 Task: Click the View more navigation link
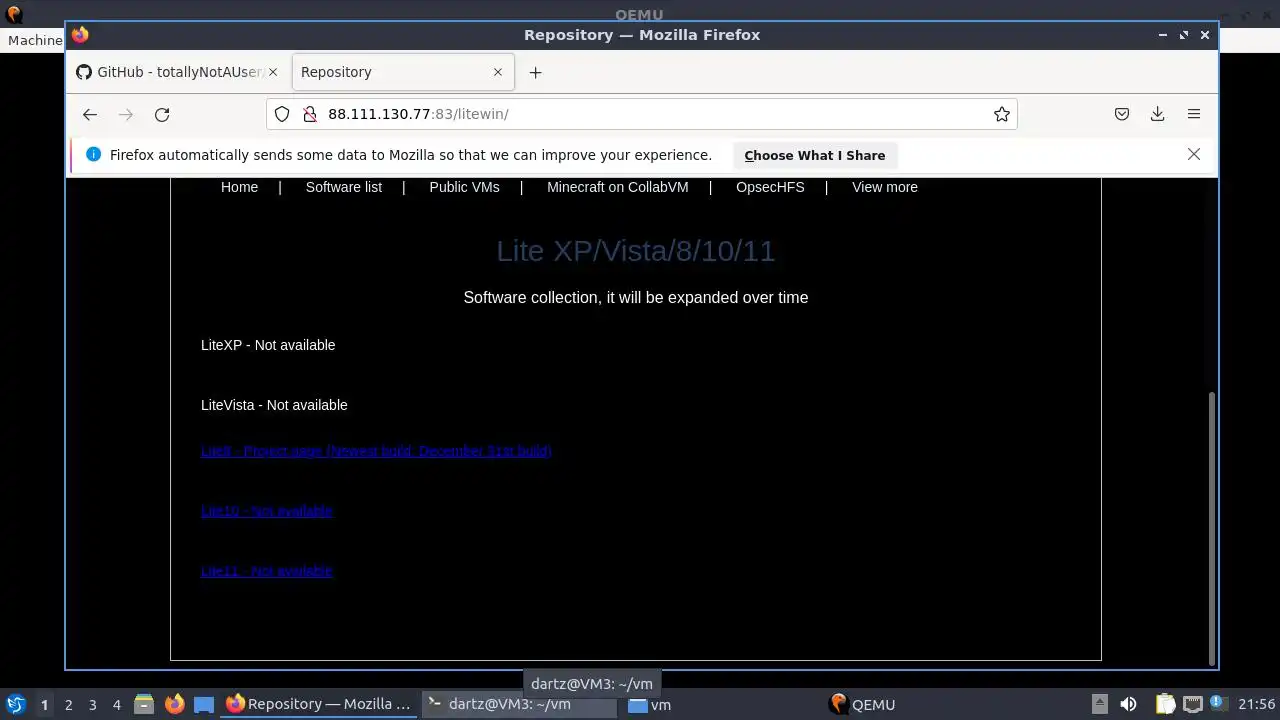click(x=884, y=187)
